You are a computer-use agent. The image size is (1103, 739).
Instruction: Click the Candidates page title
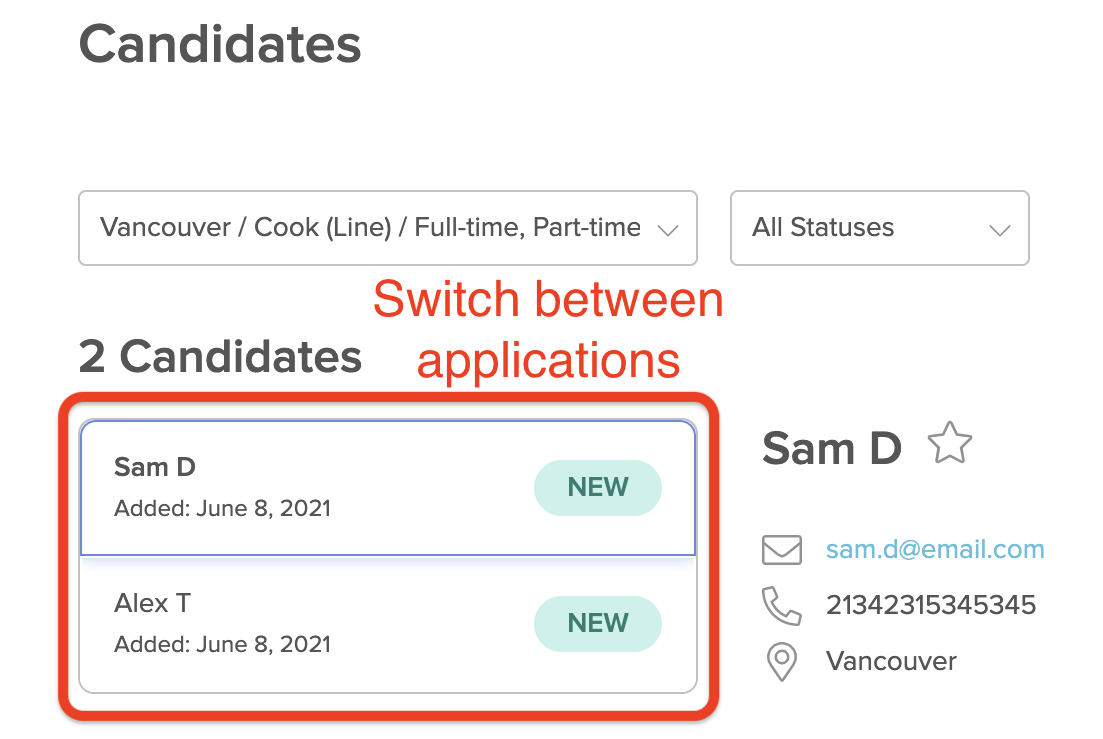[220, 44]
